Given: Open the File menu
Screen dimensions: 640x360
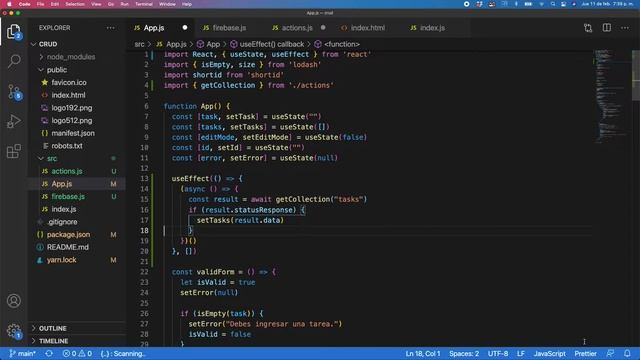Looking at the screenshot, I should point(40,4).
